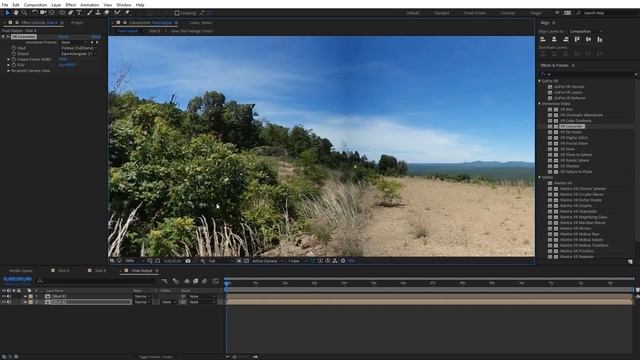
Task: Toggle the stopwatch for Output property
Action: [14, 53]
